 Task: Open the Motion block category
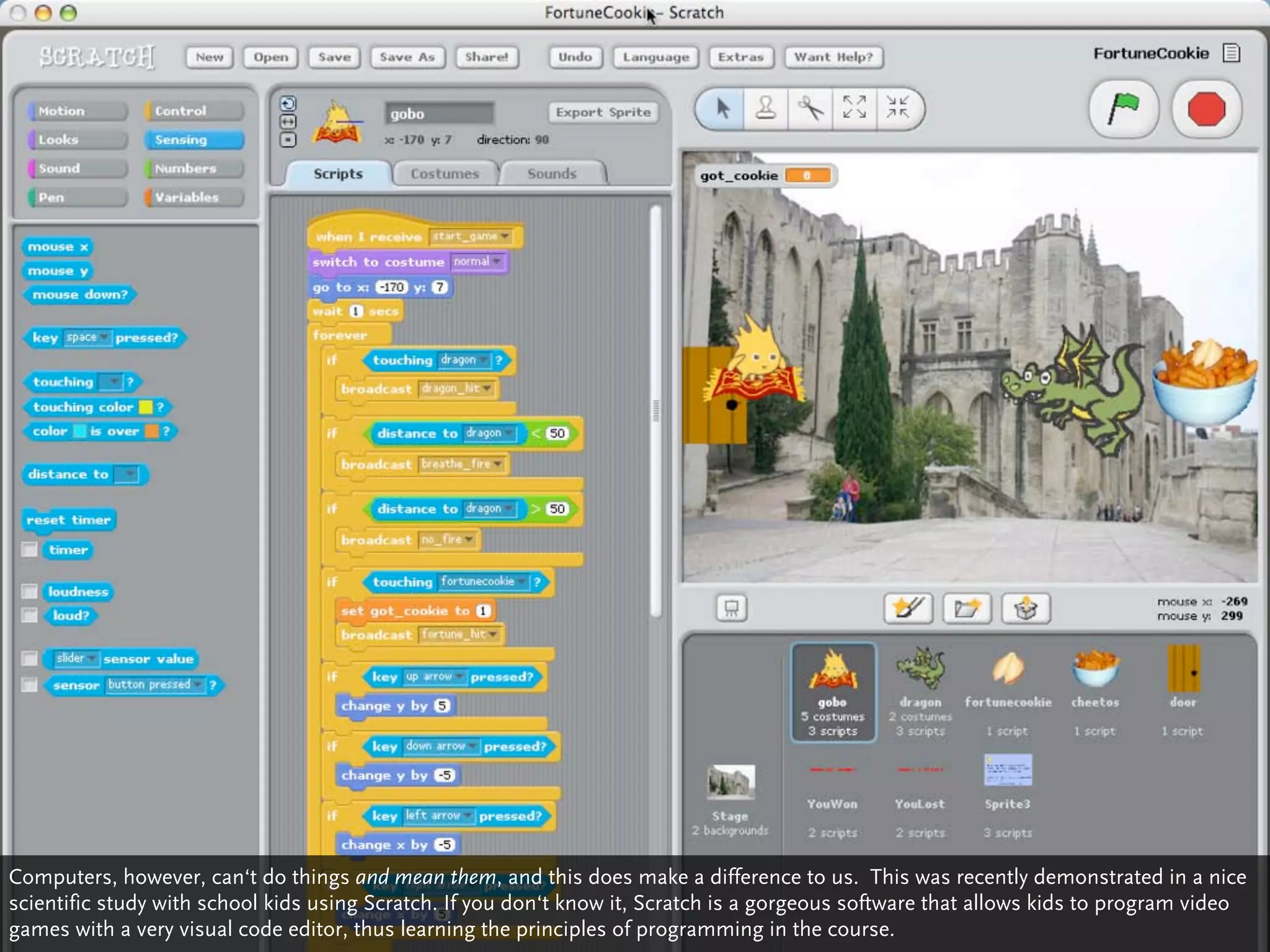[77, 111]
